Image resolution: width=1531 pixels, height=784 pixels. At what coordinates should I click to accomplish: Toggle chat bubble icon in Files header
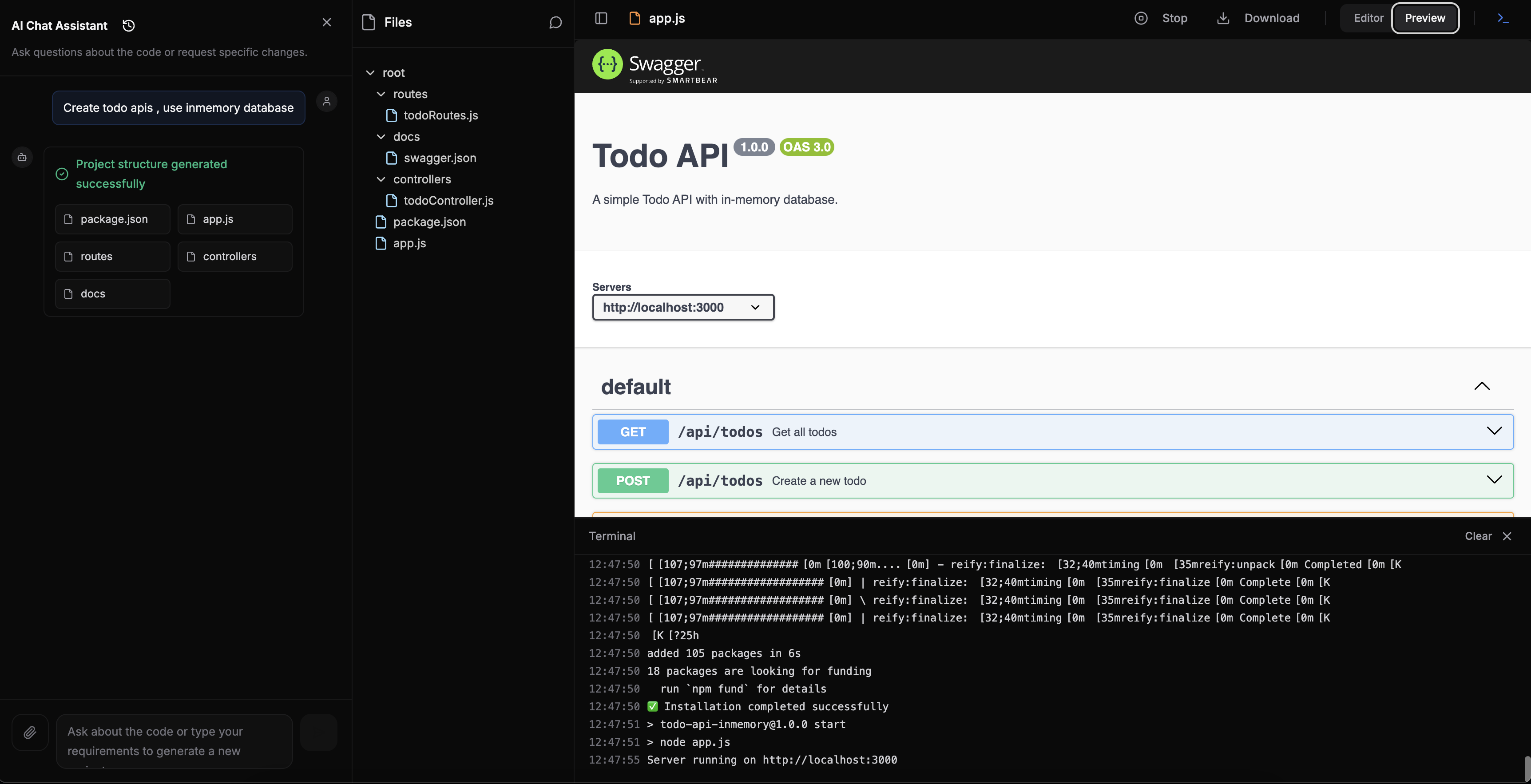555,23
